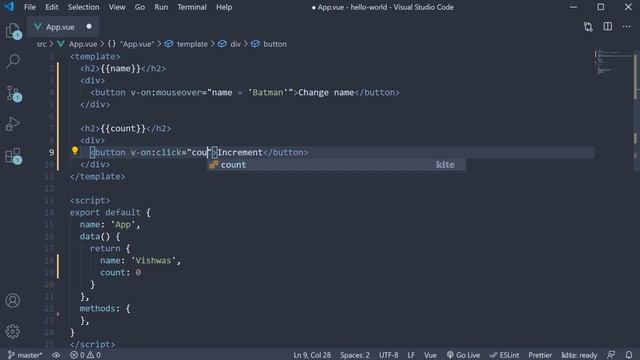Viewport: 640px width, 360px height.
Task: Click the feedback icon in status bar
Action: tap(611, 355)
